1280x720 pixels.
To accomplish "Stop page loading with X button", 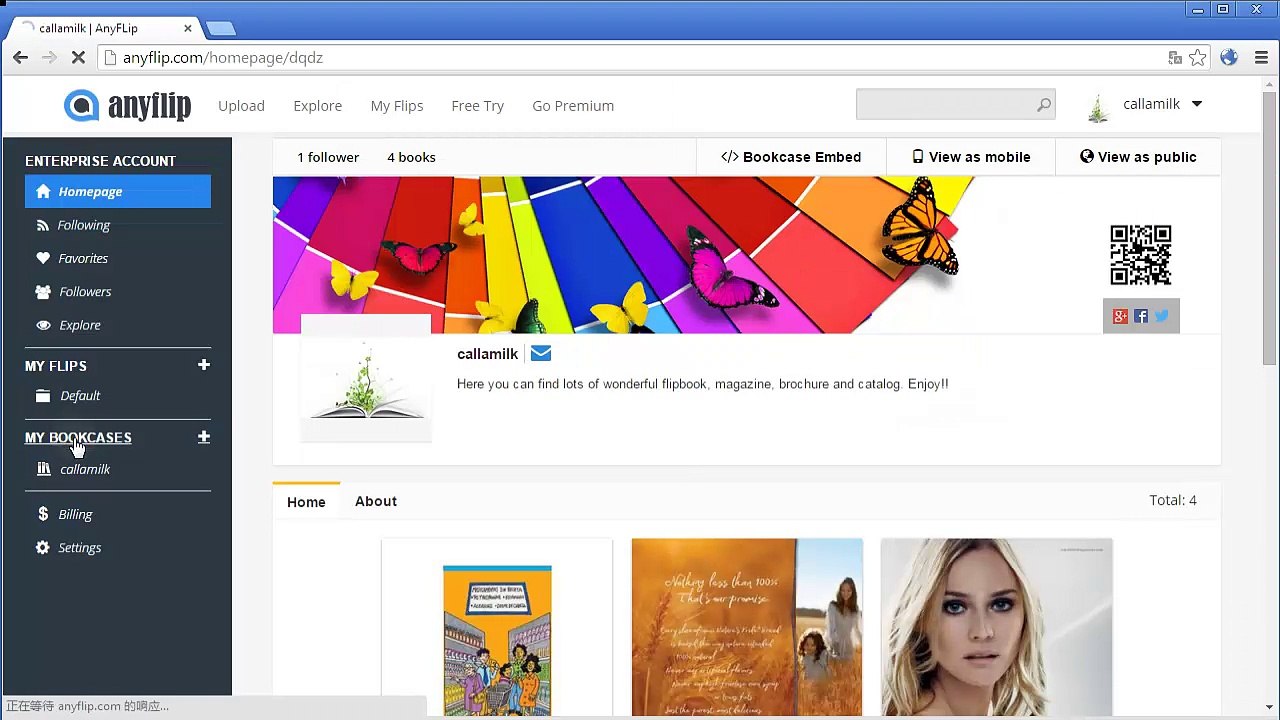I will (77, 57).
